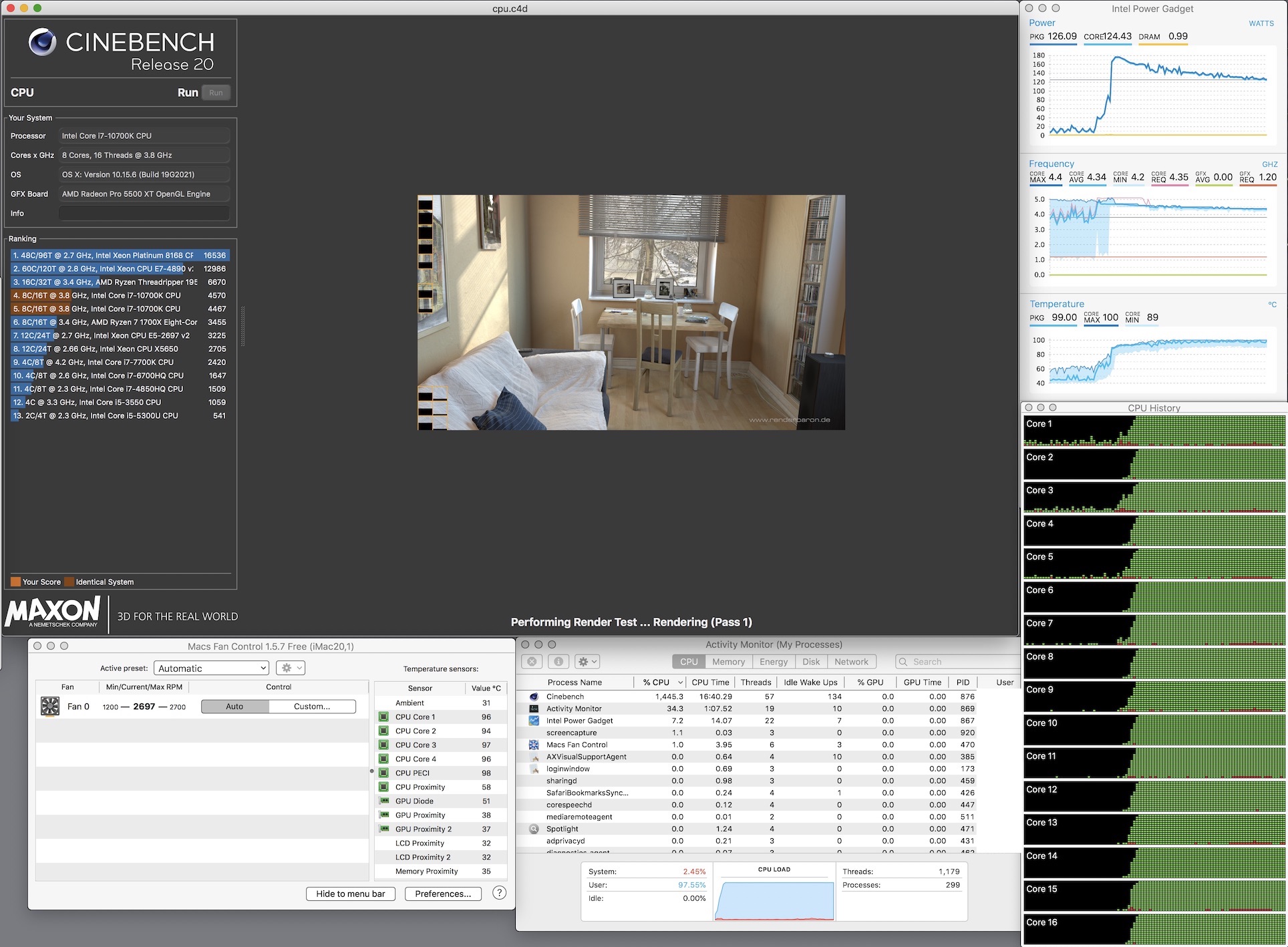Click the Run button in Cinebench
This screenshot has width=1288, height=947.
point(216,92)
